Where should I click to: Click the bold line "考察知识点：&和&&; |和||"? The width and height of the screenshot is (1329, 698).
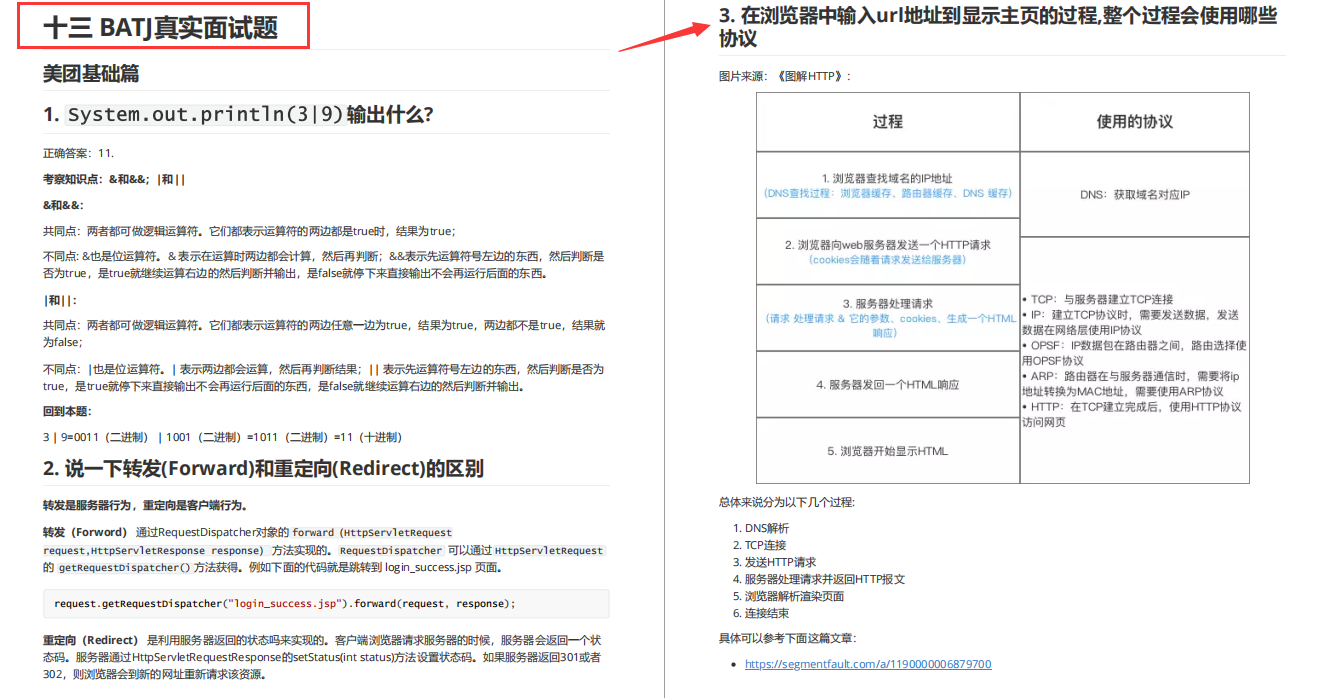pyautogui.click(x=114, y=179)
